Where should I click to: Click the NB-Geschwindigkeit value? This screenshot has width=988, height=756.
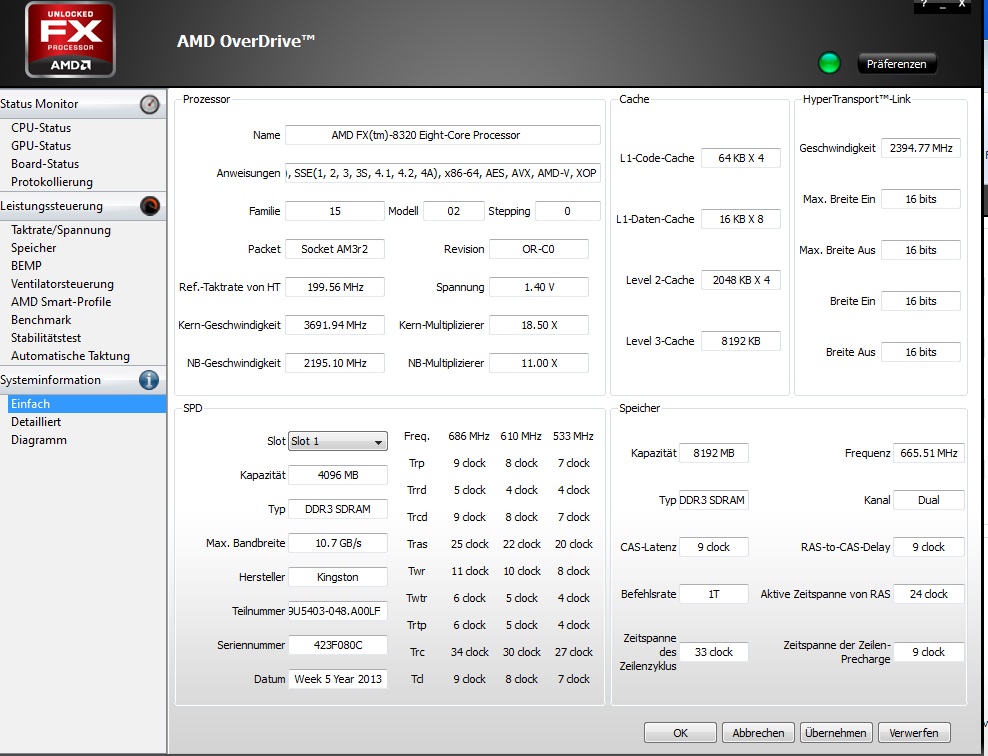(335, 363)
